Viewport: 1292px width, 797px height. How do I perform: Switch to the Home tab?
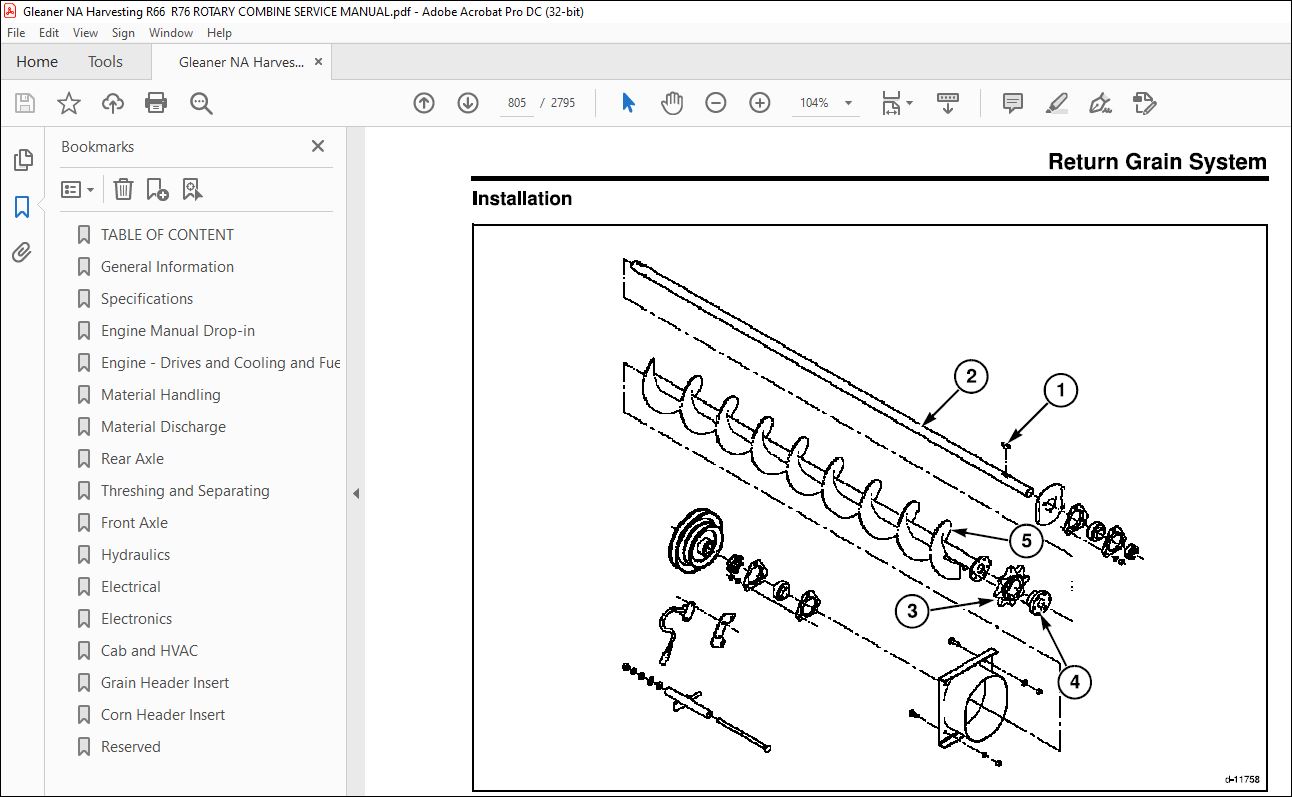tap(37, 62)
